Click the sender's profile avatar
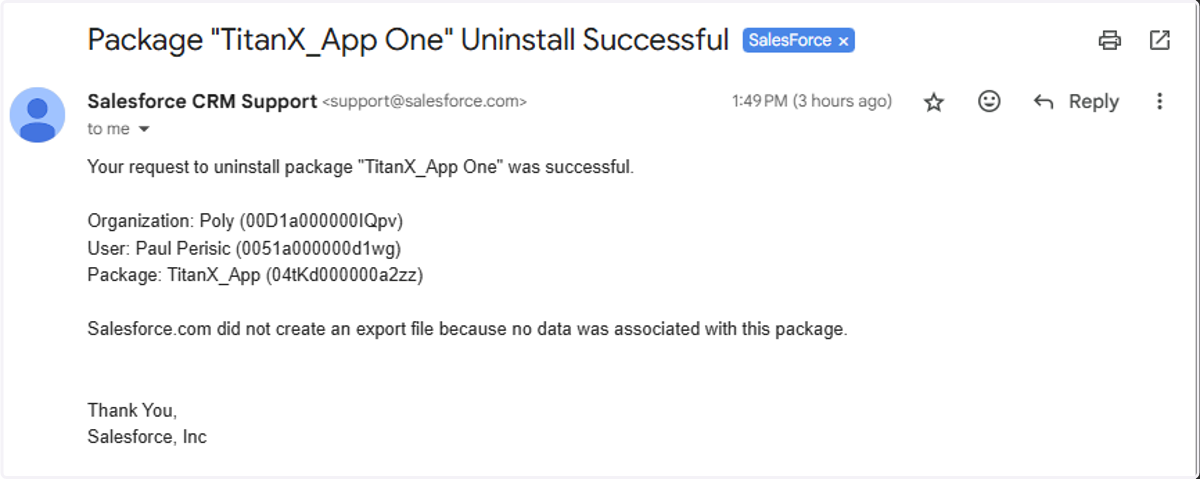This screenshot has width=1200, height=479. pyautogui.click(x=38, y=115)
